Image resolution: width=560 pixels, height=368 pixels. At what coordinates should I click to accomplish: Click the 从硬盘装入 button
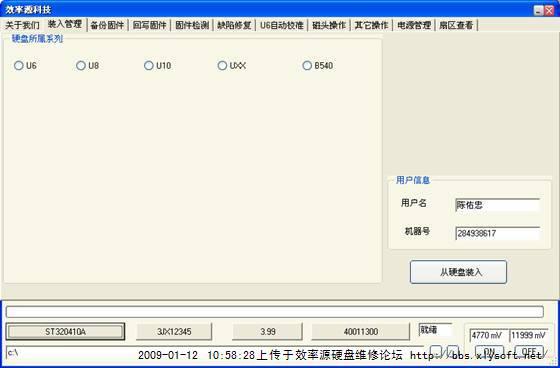click(458, 272)
